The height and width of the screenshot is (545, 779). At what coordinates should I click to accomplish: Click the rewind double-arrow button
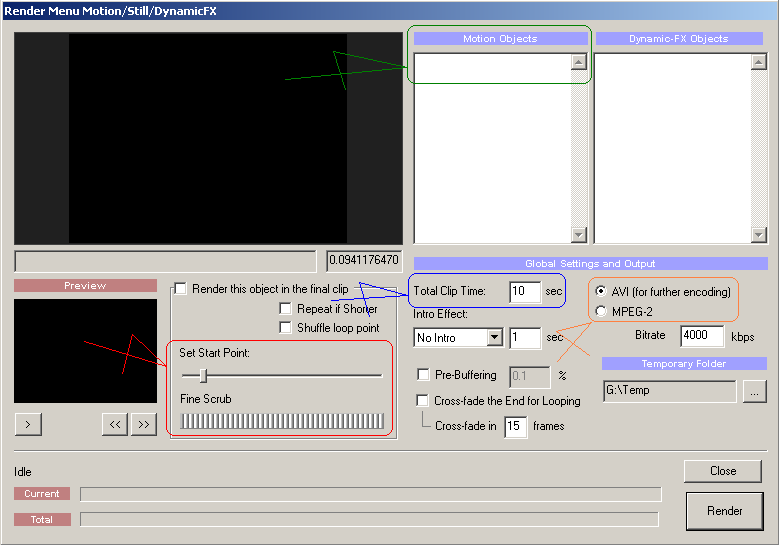click(x=115, y=424)
